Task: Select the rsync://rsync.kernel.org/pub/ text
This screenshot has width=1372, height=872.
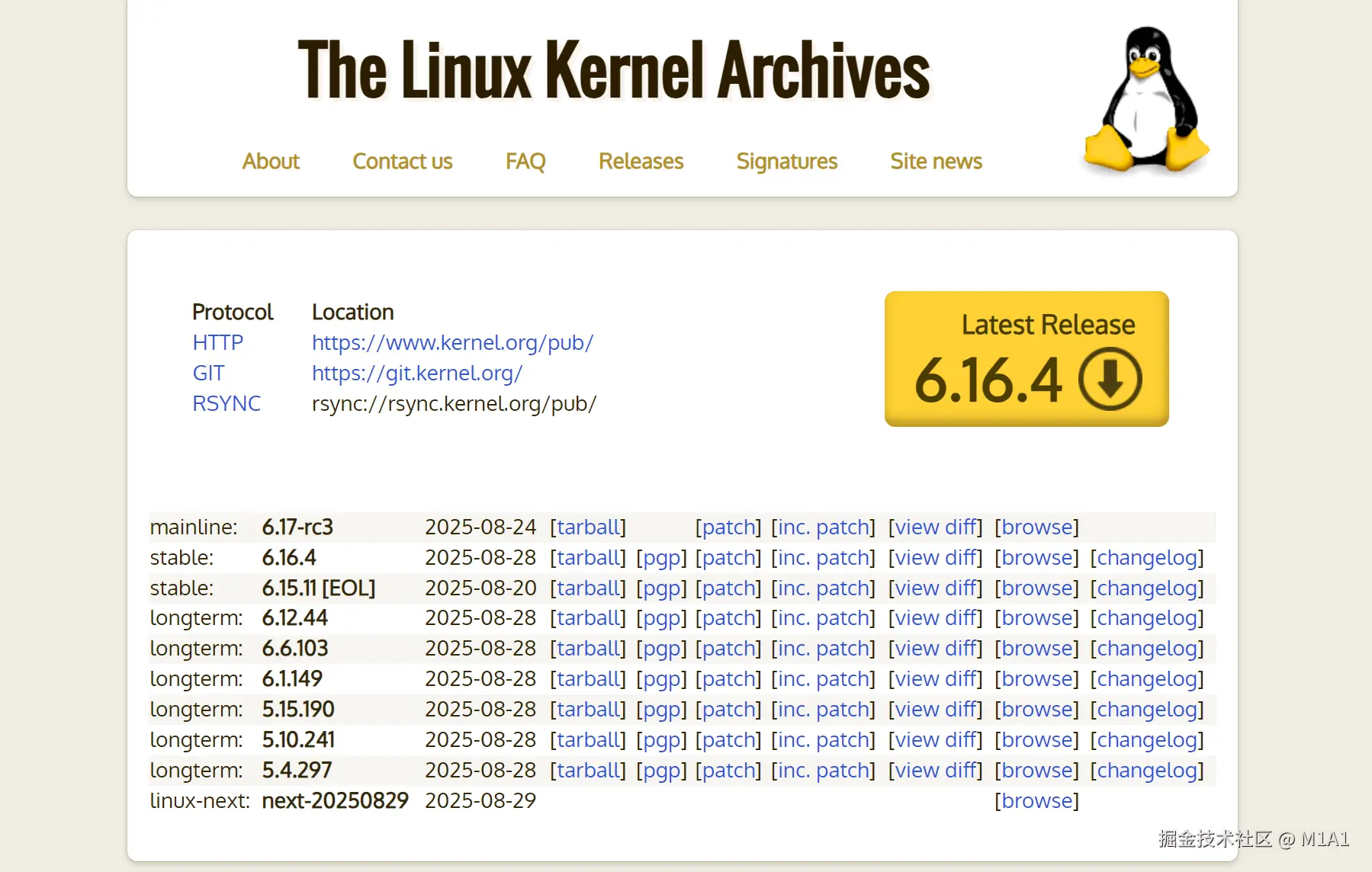Action: pos(454,404)
